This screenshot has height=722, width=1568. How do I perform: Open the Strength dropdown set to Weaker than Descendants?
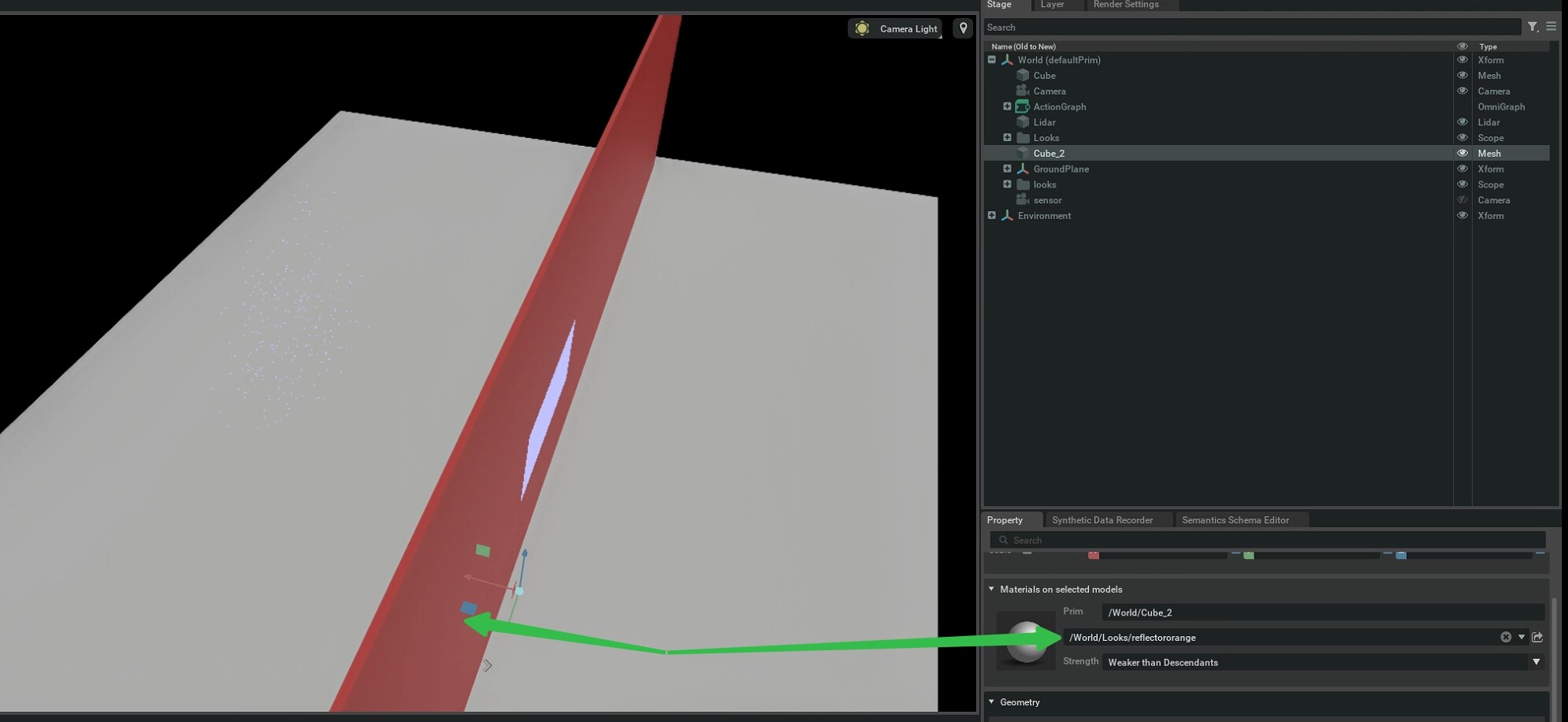1536,662
